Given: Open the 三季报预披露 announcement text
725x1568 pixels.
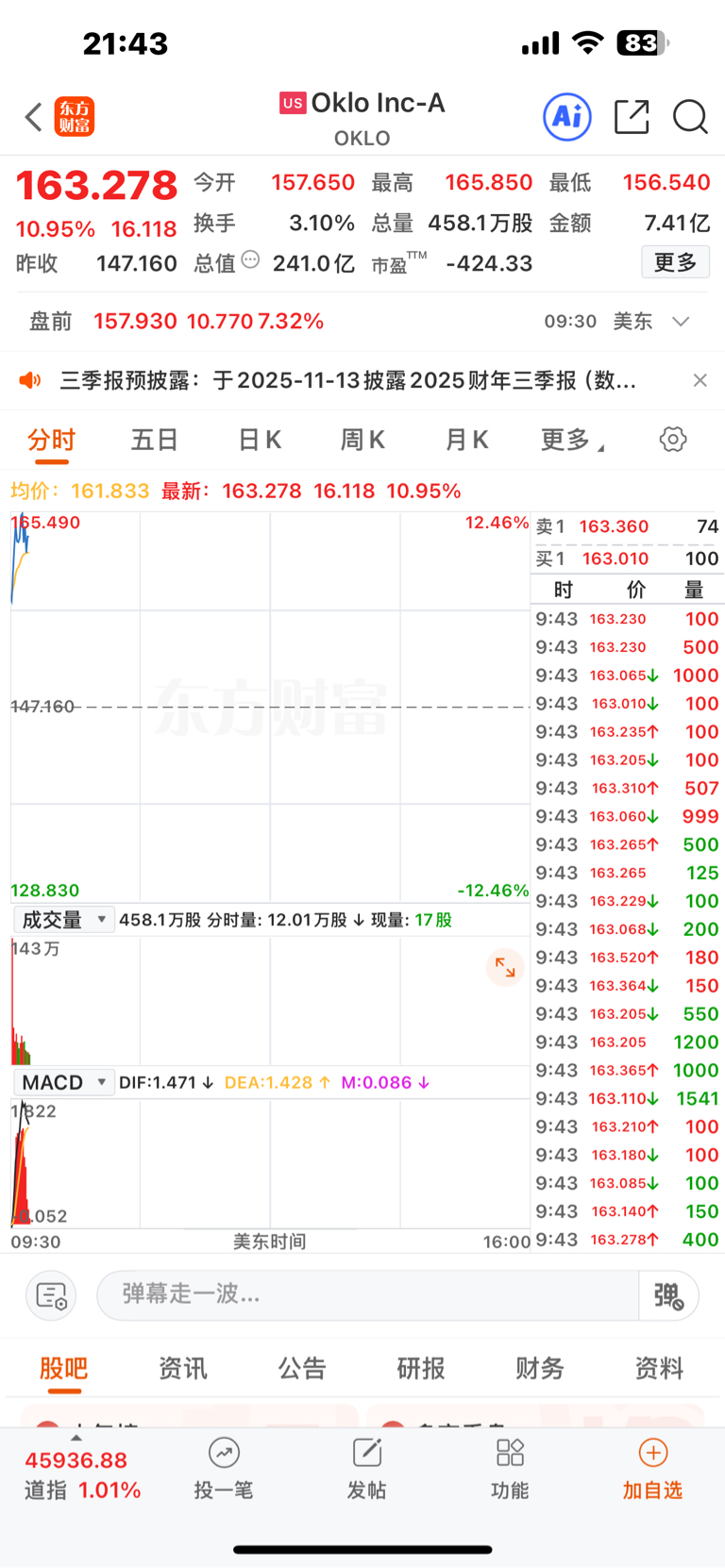Looking at the screenshot, I should click(x=347, y=380).
